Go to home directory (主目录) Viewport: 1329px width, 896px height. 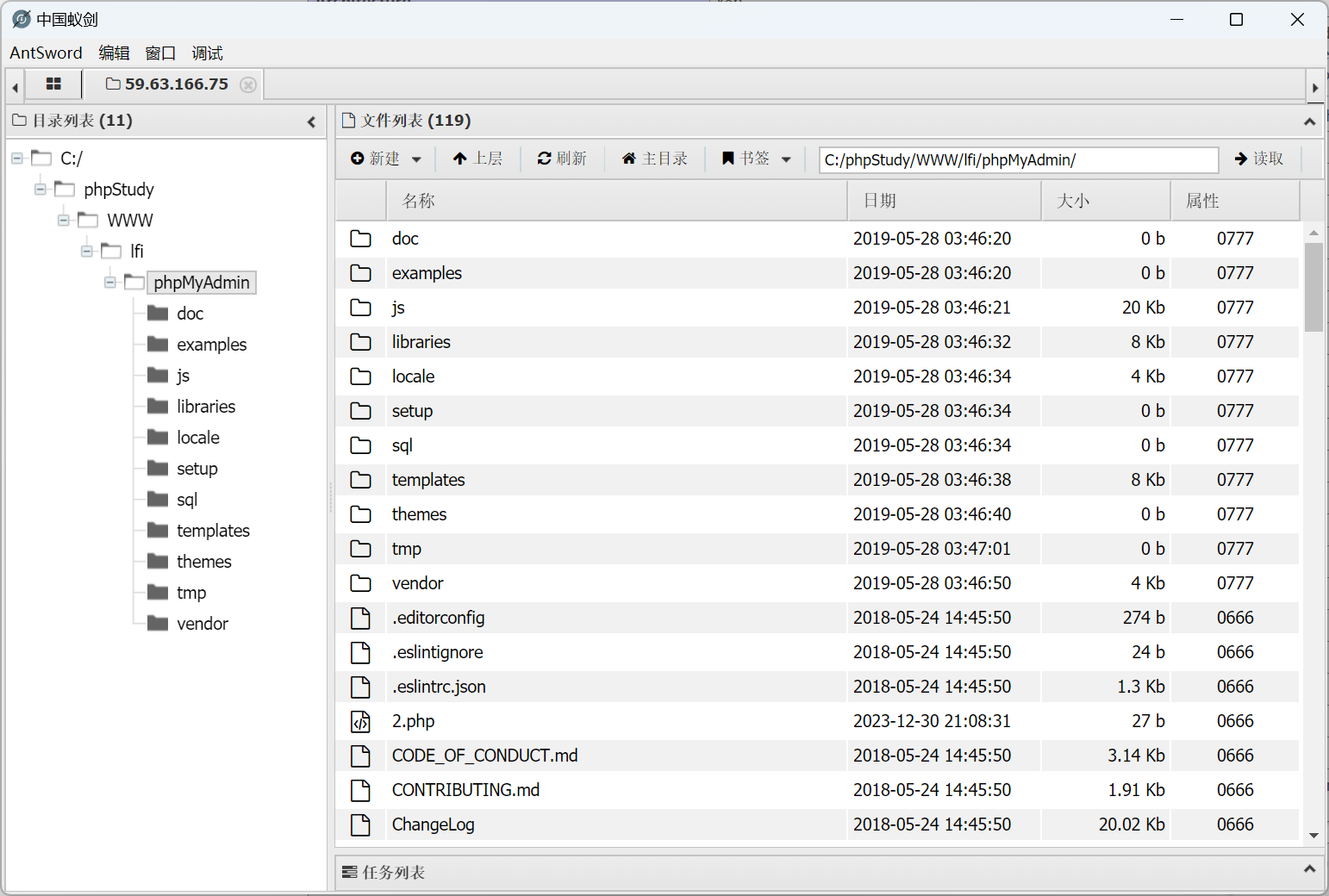655,159
